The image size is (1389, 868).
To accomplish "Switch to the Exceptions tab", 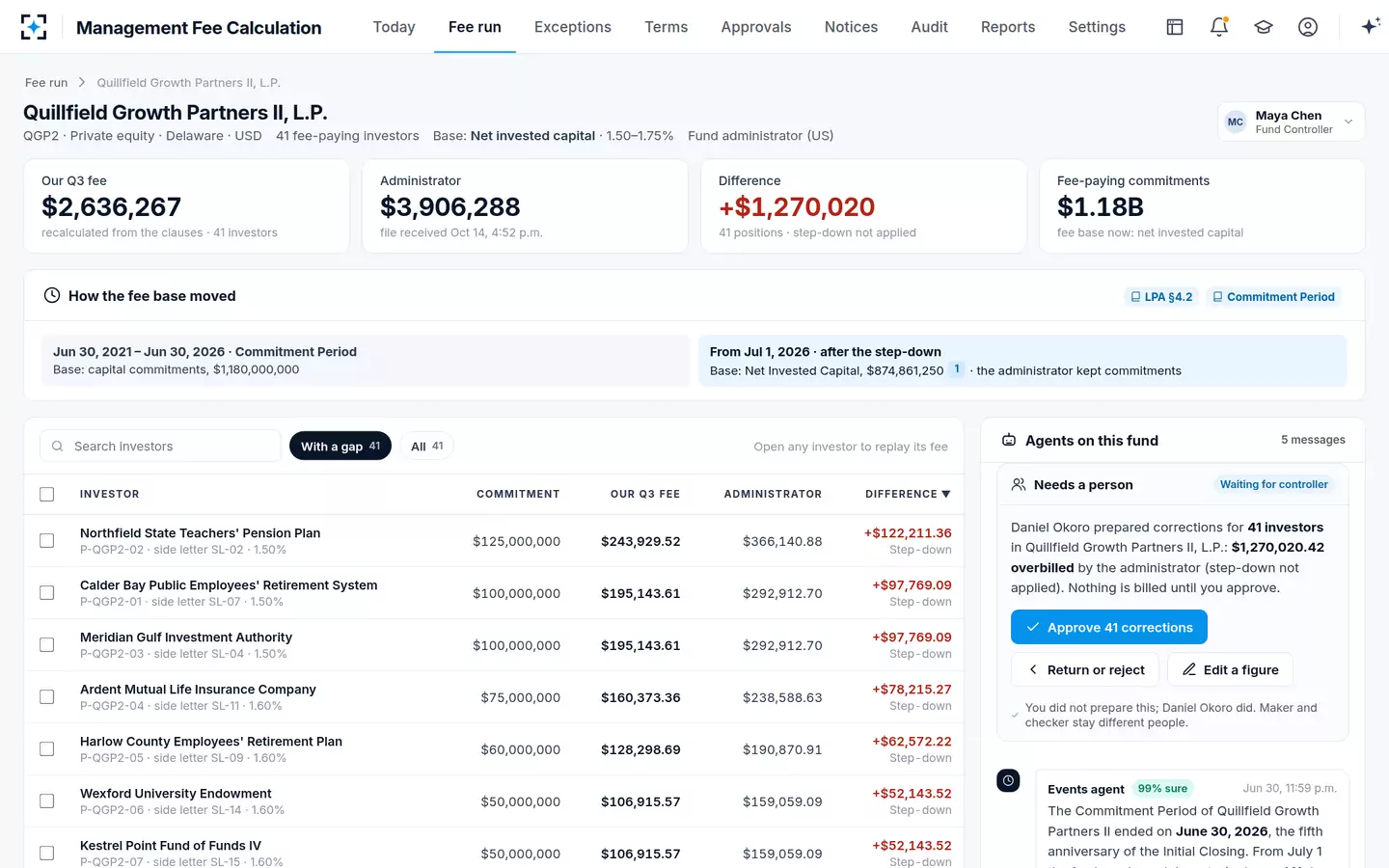I will [573, 27].
